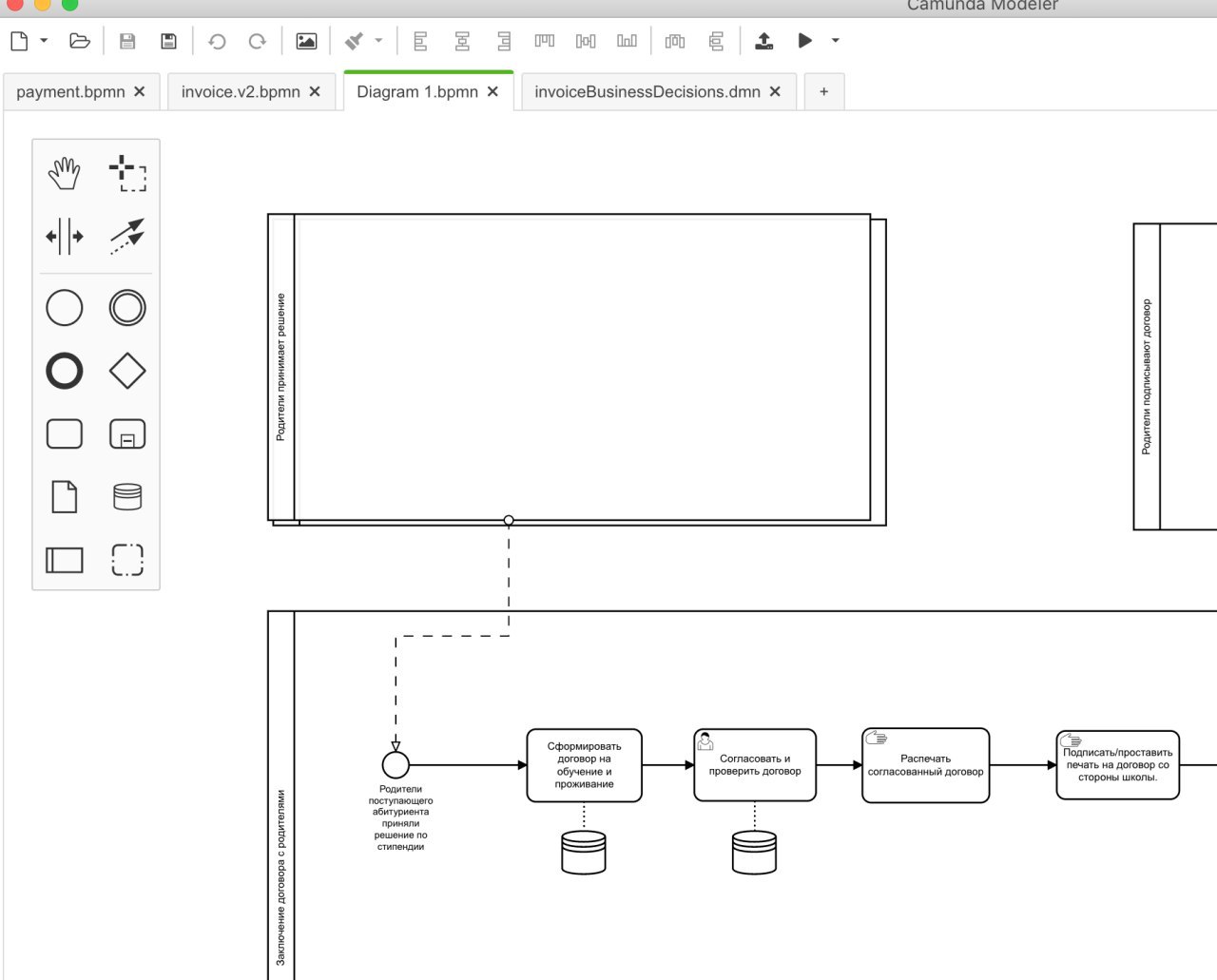Close the Diagram 1.bpmn tab
This screenshot has width=1217, height=980.
click(x=493, y=92)
